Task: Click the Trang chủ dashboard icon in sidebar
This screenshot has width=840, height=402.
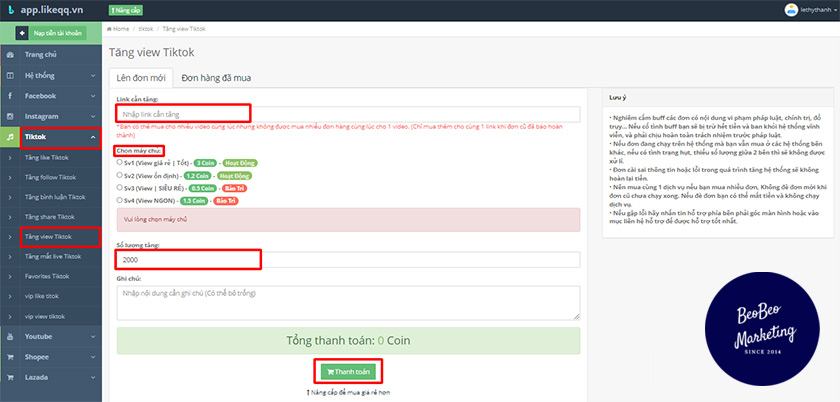Action: [10, 54]
